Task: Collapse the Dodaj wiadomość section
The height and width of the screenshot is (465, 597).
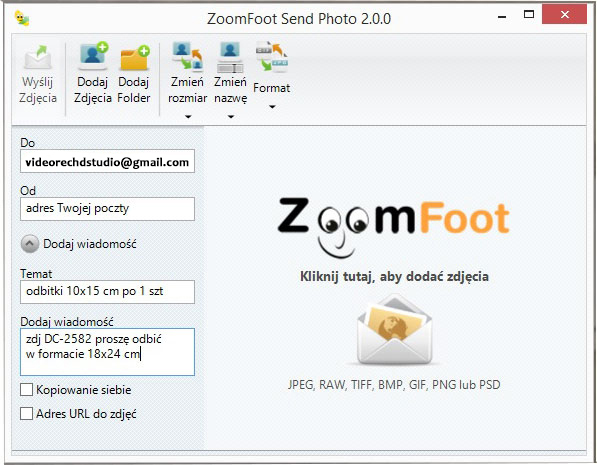Action: tap(30, 244)
